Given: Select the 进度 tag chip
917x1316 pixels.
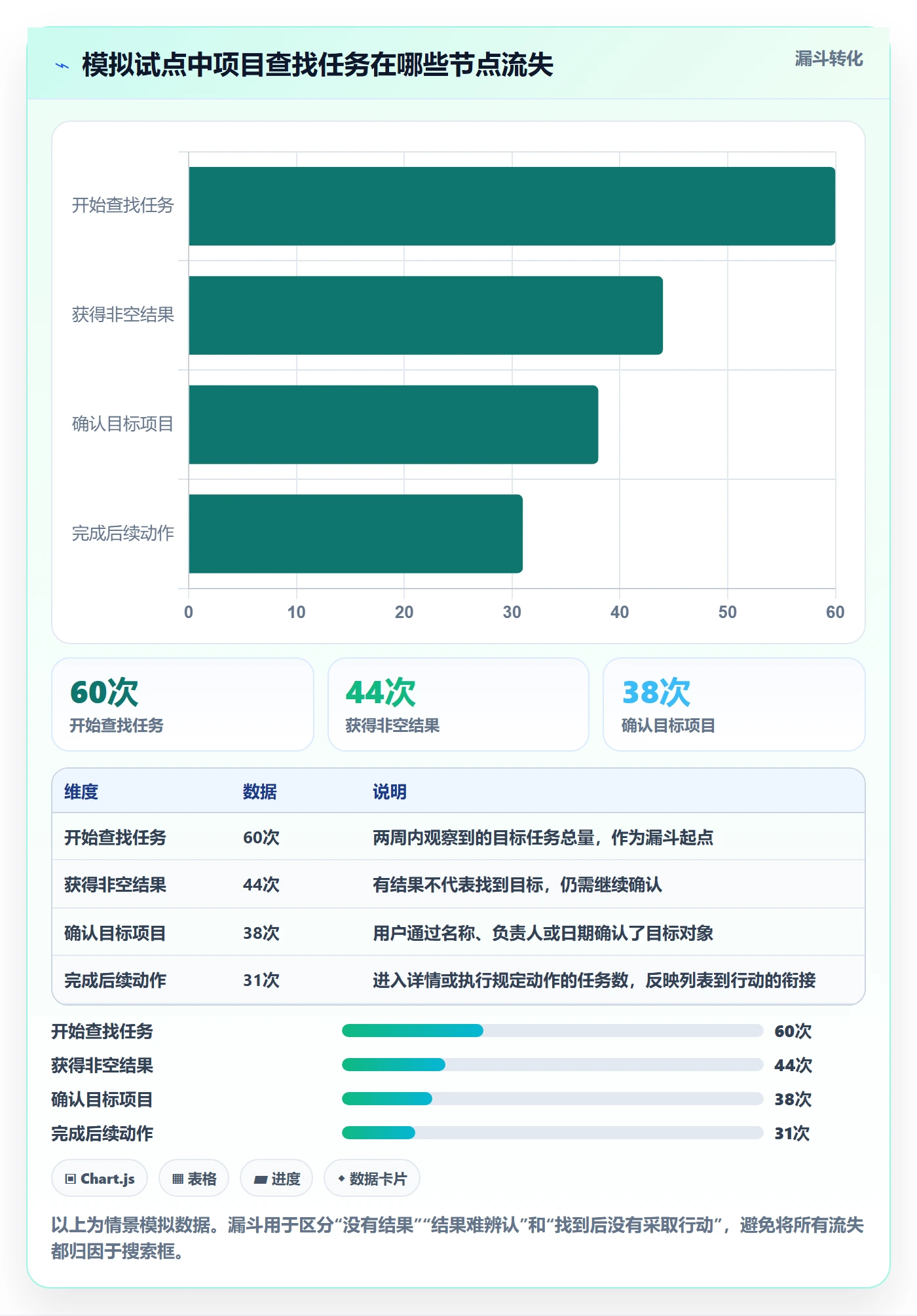Looking at the screenshot, I should 276,1179.
